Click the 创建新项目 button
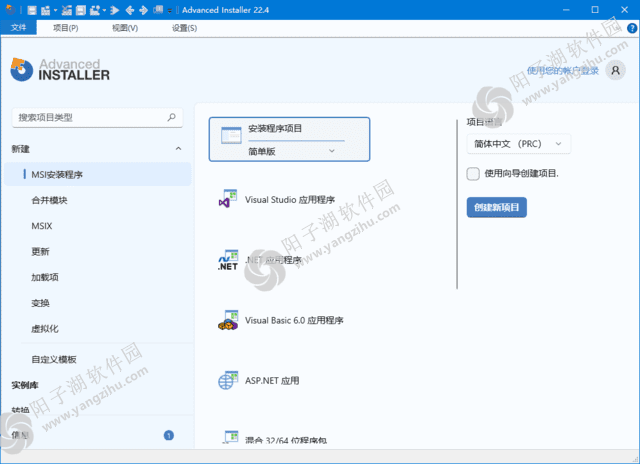The height and width of the screenshot is (464, 640). (497, 207)
